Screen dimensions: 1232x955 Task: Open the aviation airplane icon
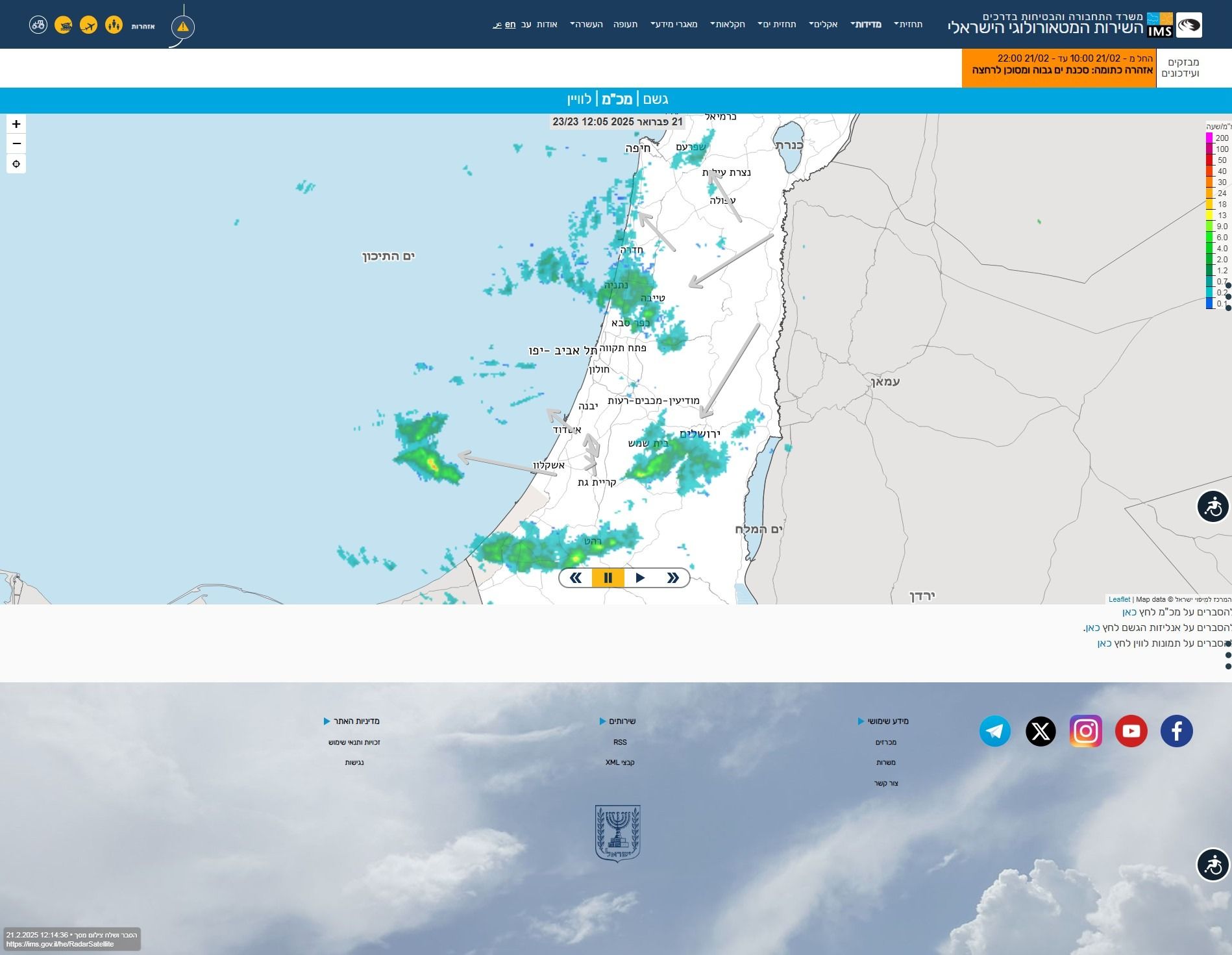point(89,25)
